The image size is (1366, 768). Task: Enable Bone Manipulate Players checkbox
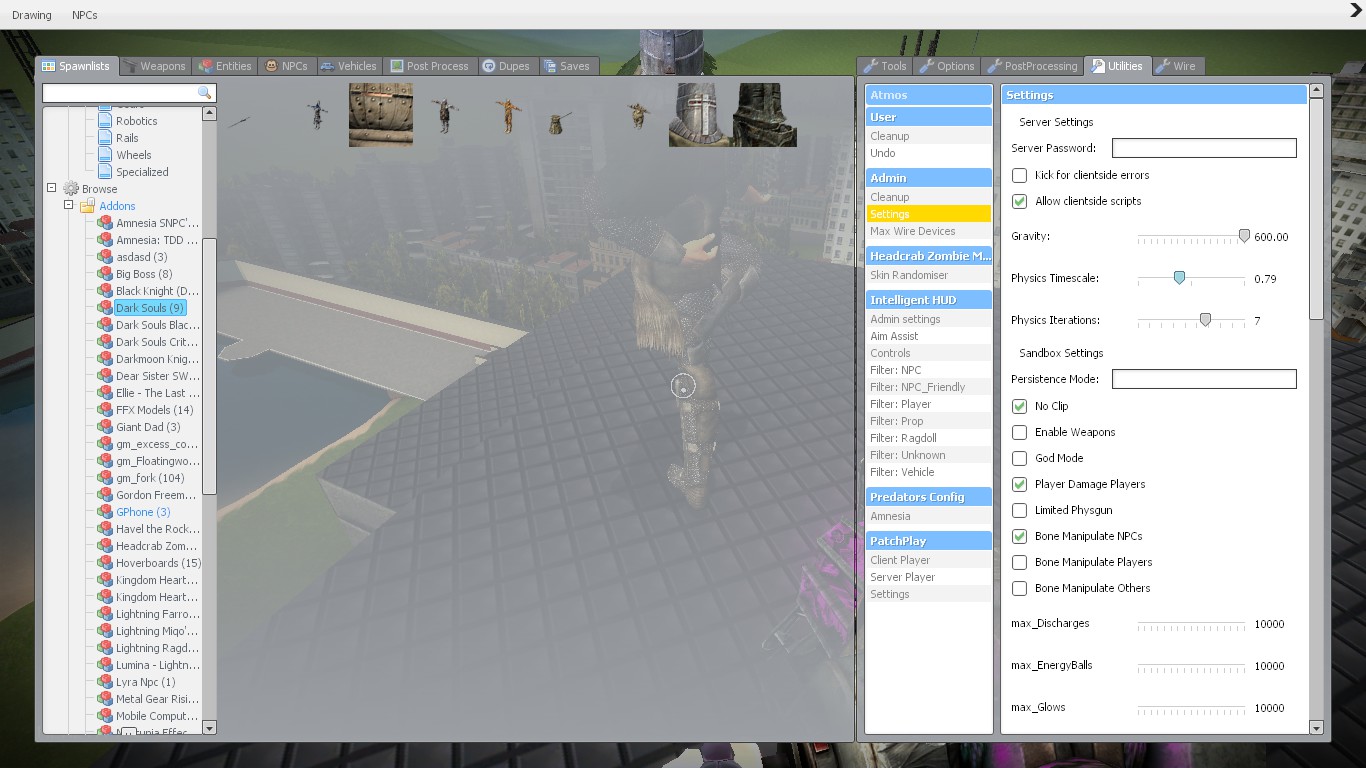tap(1019, 562)
